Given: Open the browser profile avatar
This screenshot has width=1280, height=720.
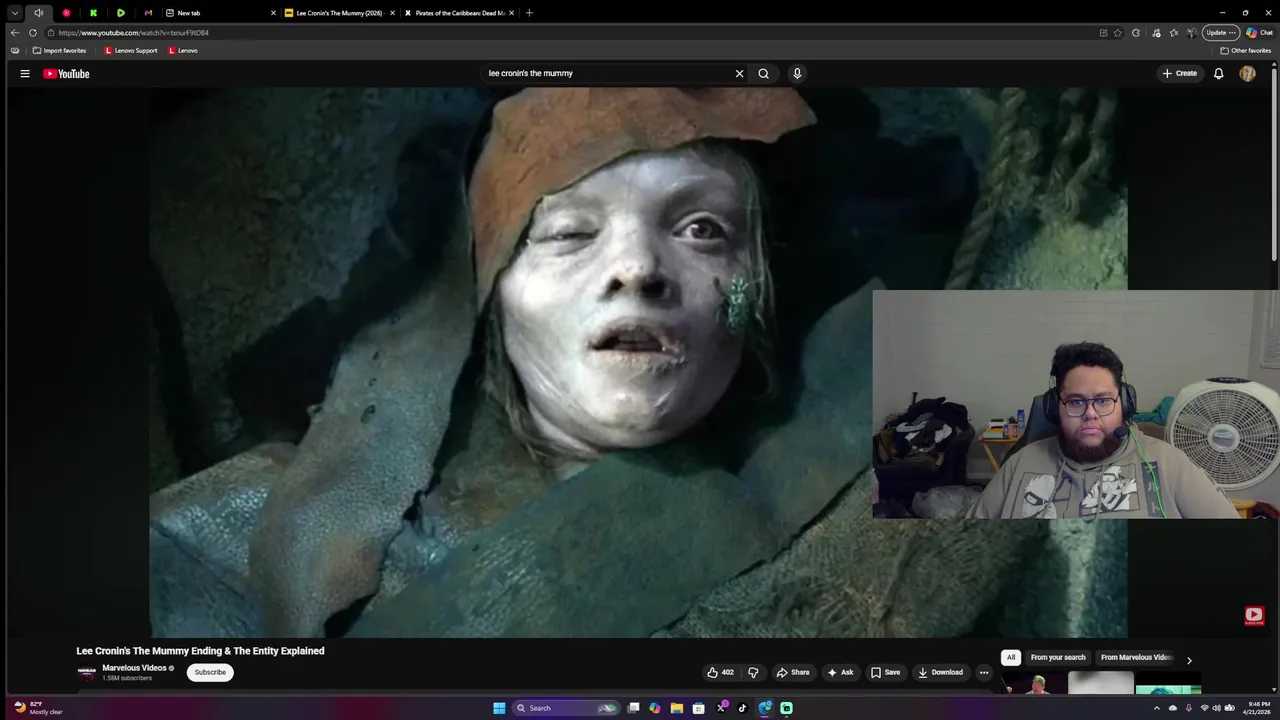Looking at the screenshot, I should (1192, 32).
